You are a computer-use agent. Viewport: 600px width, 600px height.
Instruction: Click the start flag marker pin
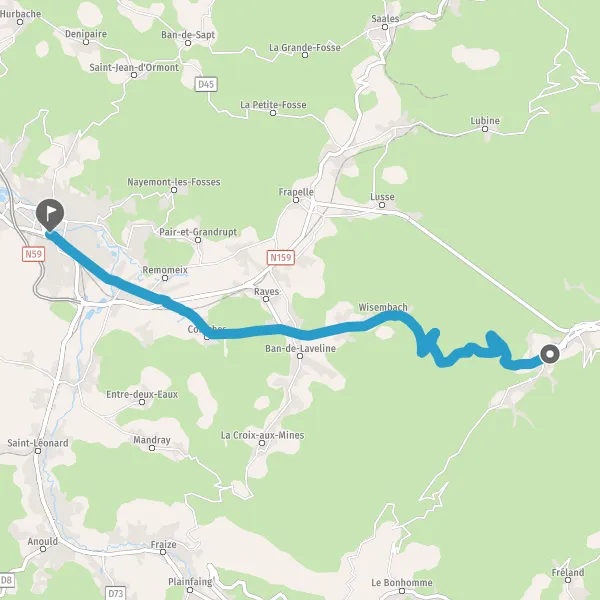(50, 215)
